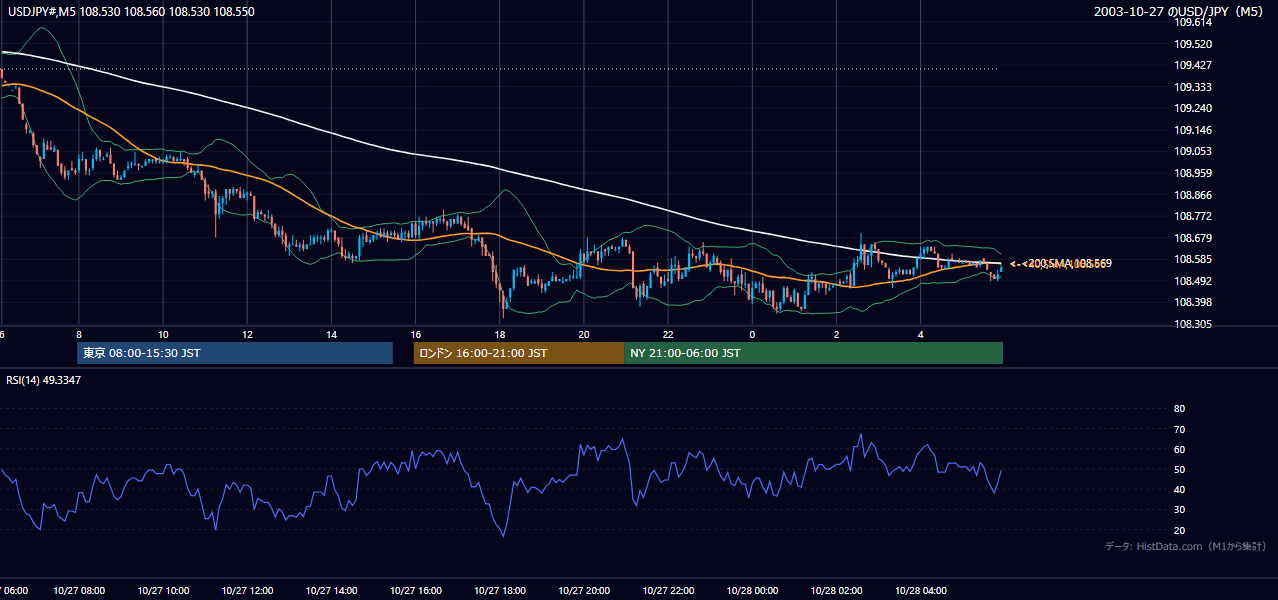Screen dimensions: 1278x600
Task: Click RSI scale value 70
Action: pyautogui.click(x=1179, y=429)
